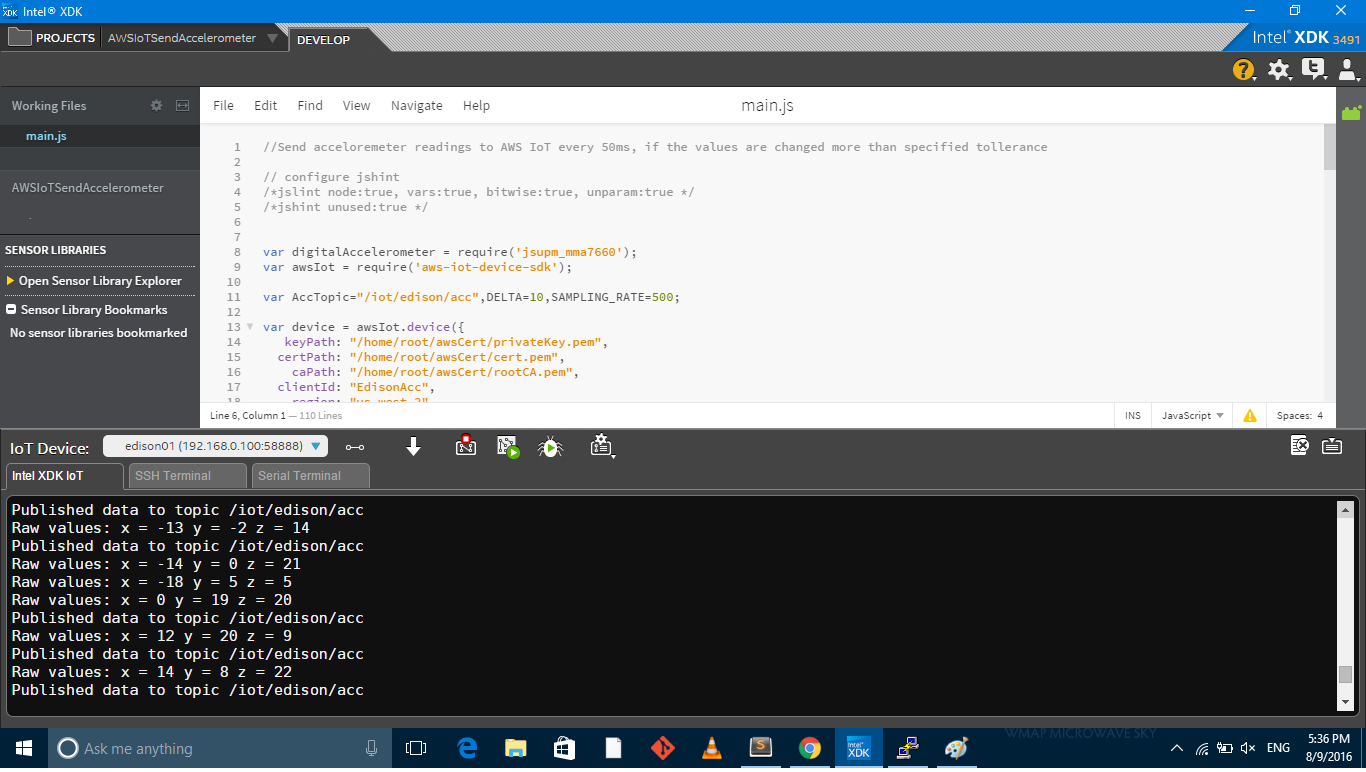Open the Twitter speech bubble menu

[1314, 69]
